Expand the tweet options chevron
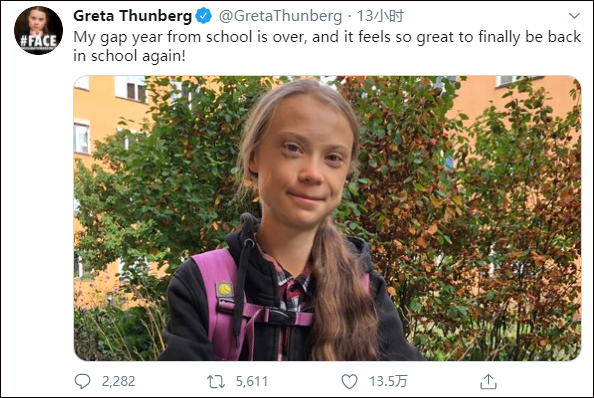The height and width of the screenshot is (398, 594). [575, 16]
